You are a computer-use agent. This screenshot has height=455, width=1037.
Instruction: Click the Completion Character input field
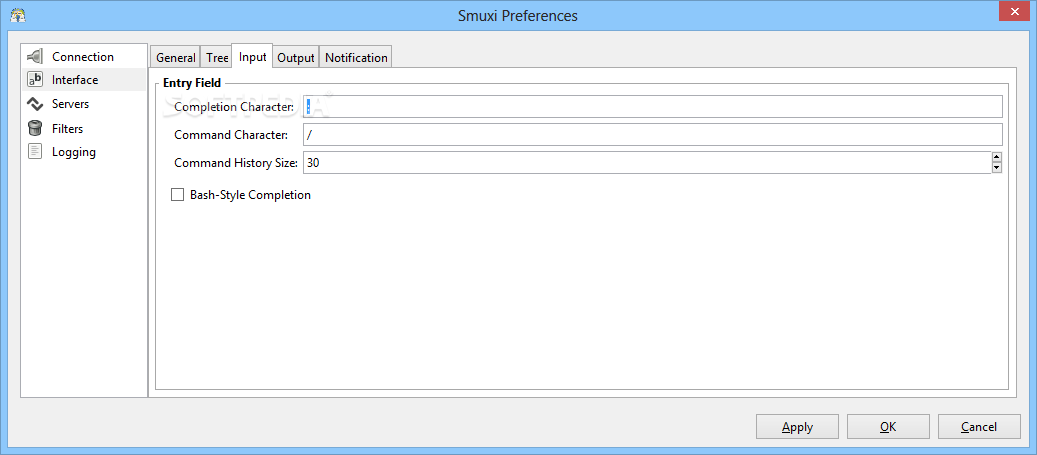tap(653, 106)
